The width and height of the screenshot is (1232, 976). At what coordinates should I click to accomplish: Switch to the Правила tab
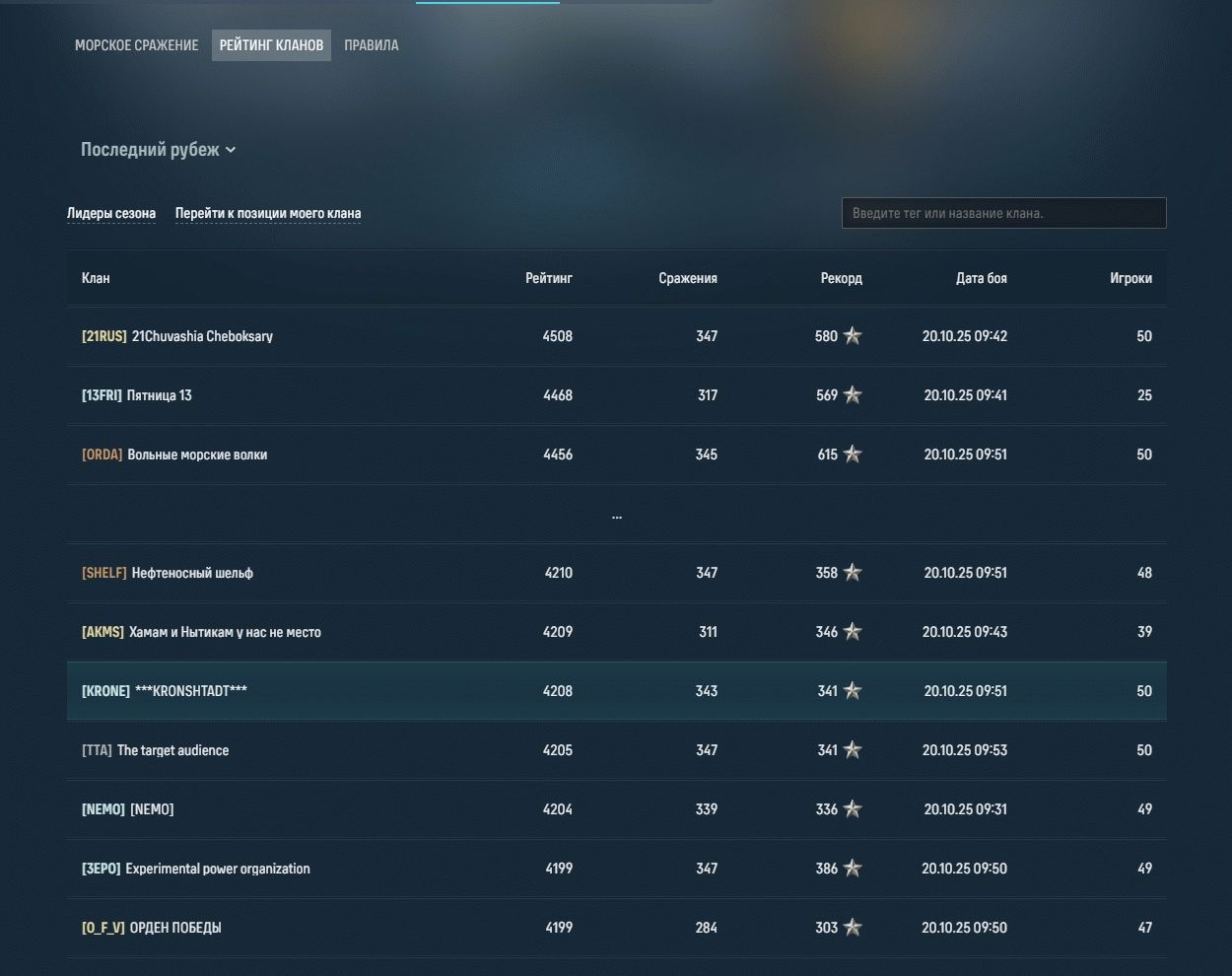click(x=372, y=45)
